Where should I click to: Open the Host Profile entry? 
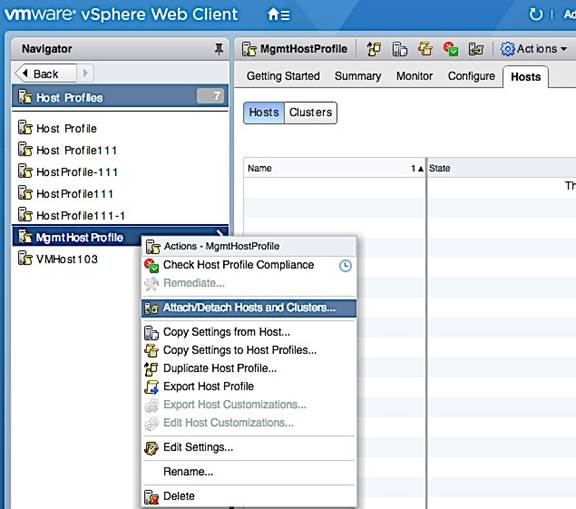click(66, 129)
